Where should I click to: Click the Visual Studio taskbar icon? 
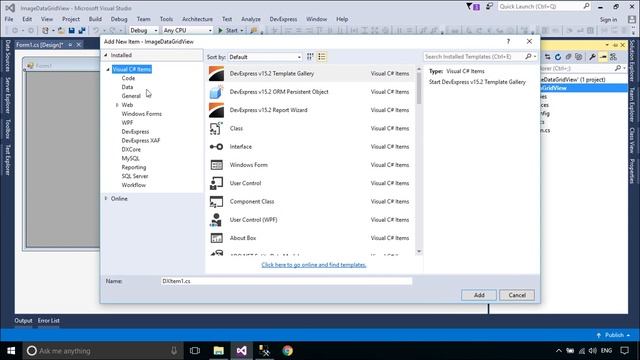(241, 351)
